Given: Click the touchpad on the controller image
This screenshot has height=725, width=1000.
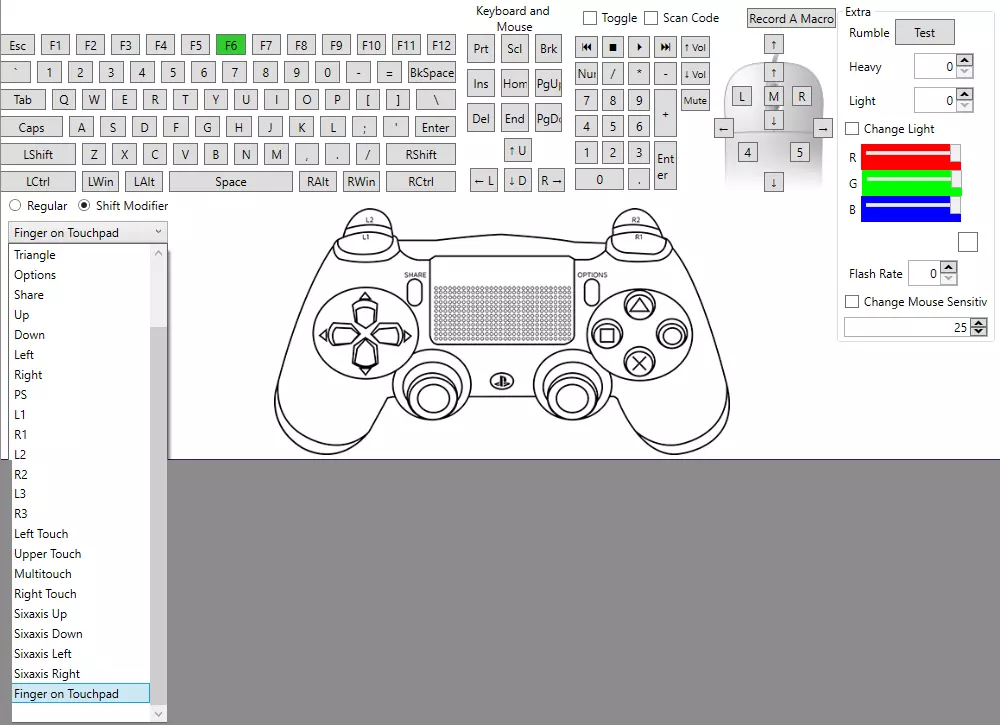Looking at the screenshot, I should (502, 300).
